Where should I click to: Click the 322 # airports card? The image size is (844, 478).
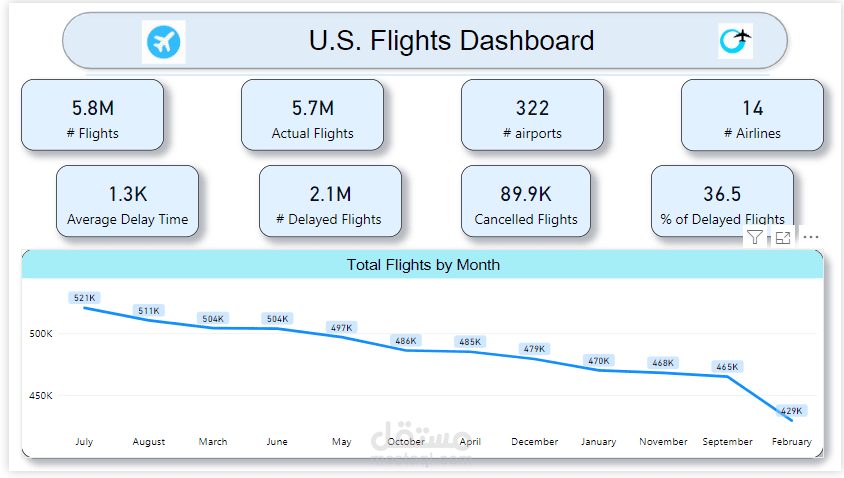(532, 115)
